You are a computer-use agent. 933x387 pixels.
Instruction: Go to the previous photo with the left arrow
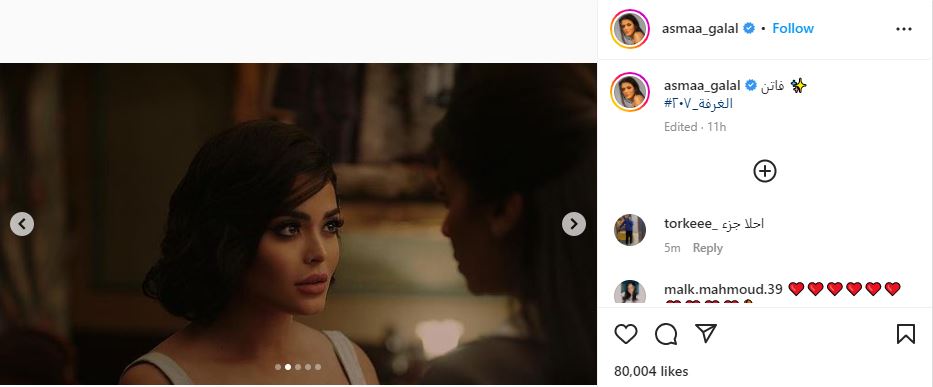22,224
